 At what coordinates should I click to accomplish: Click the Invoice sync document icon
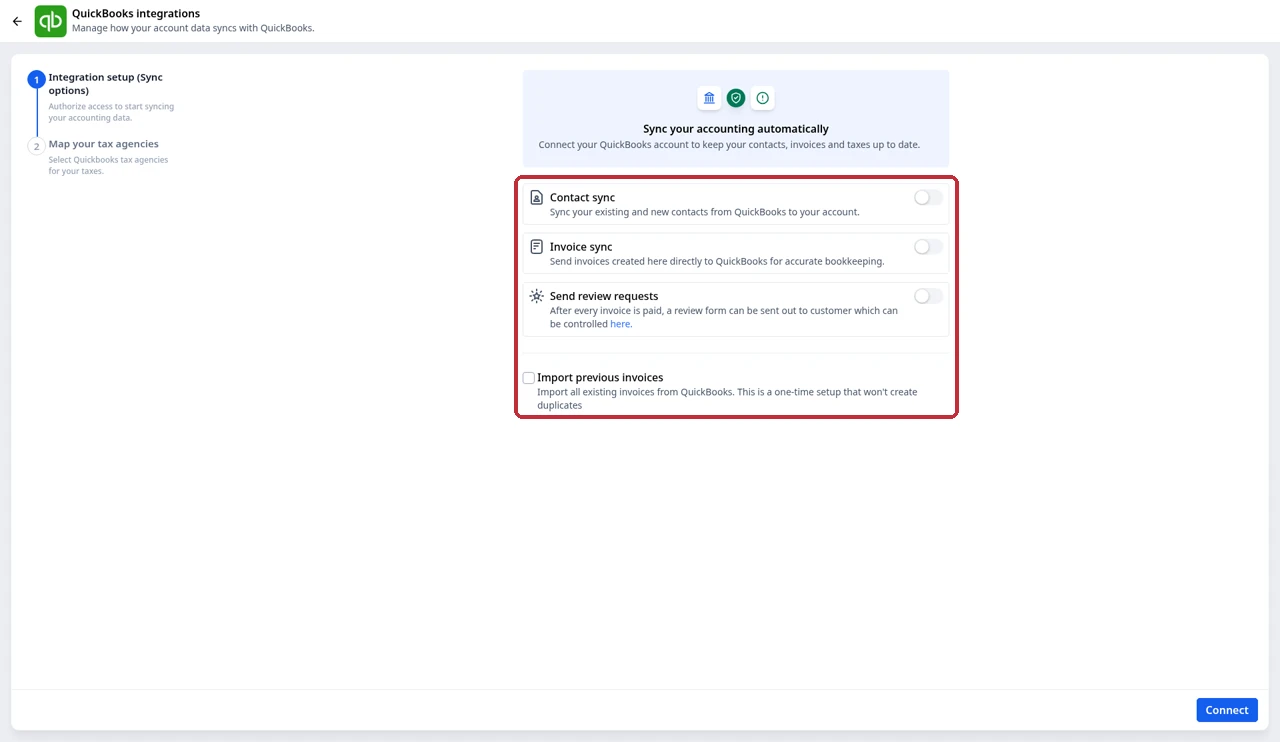(537, 247)
